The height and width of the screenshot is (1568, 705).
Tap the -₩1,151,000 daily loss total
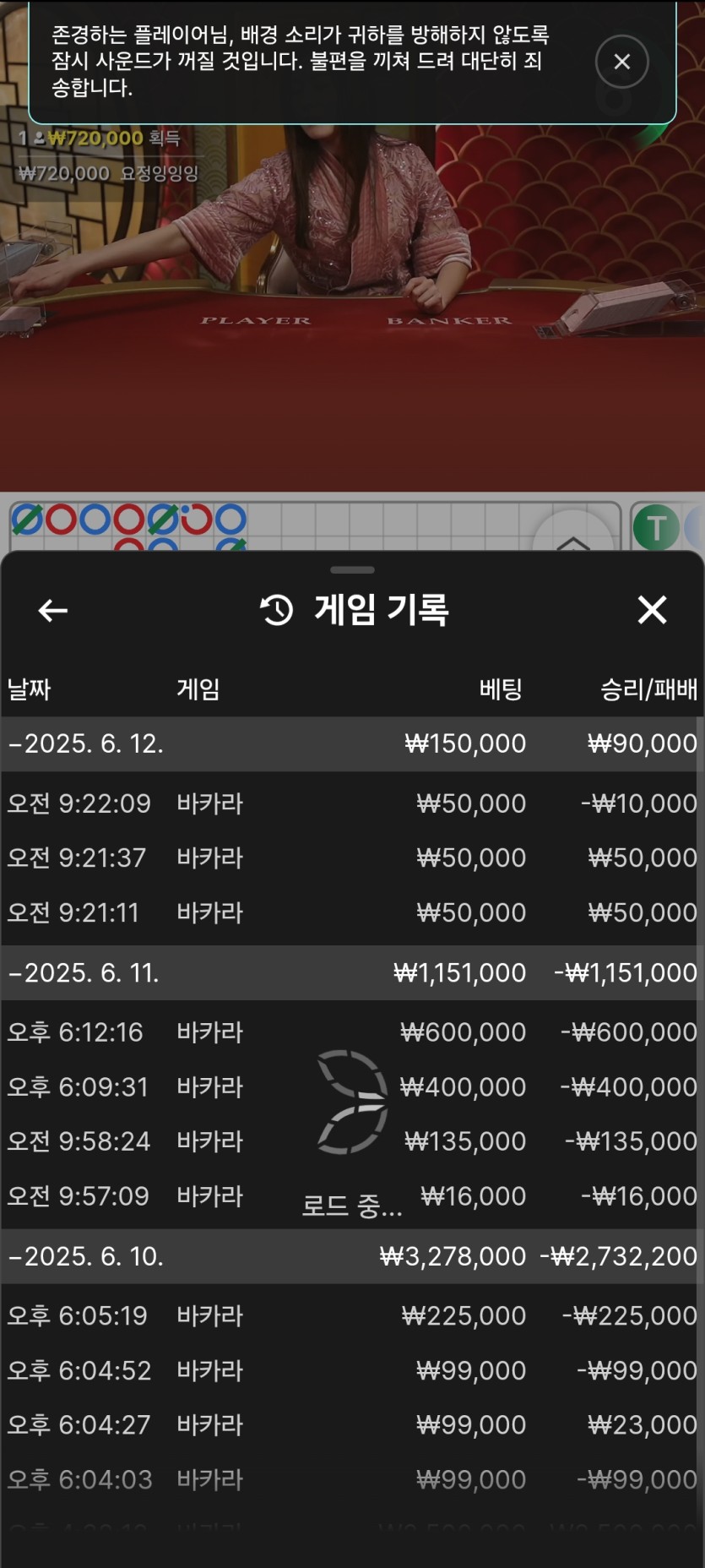626,972
